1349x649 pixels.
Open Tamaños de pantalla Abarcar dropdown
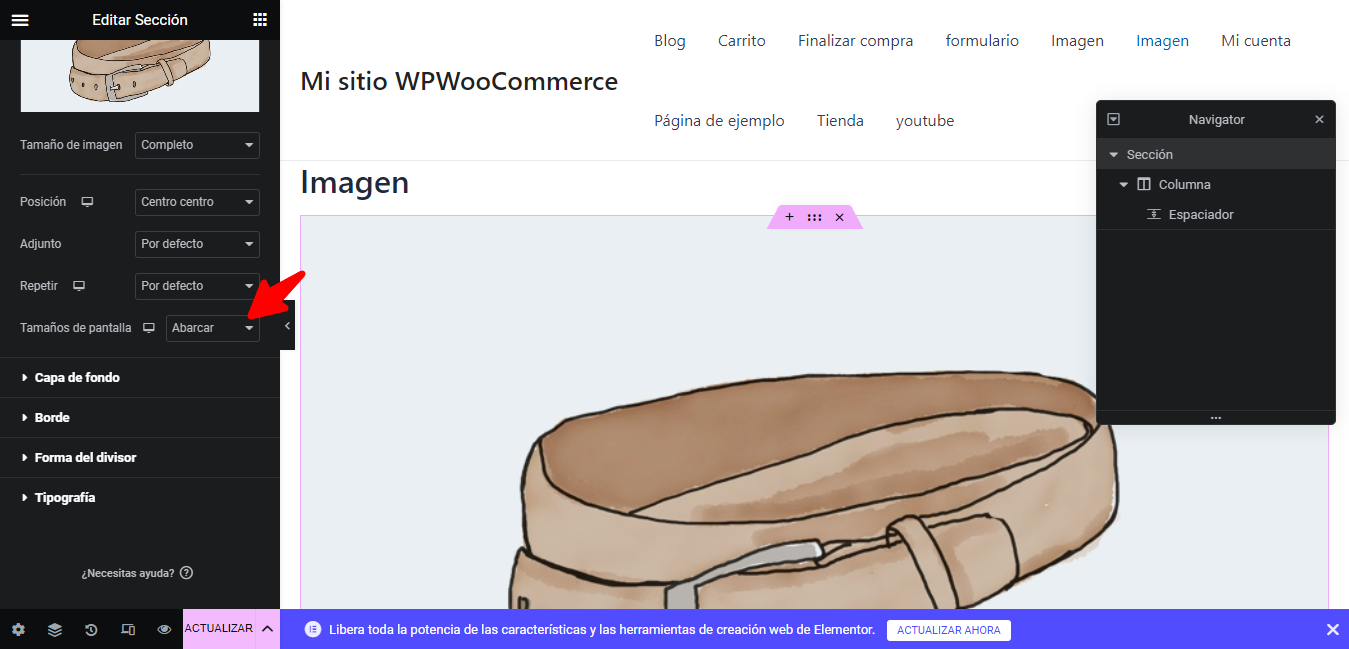point(213,328)
